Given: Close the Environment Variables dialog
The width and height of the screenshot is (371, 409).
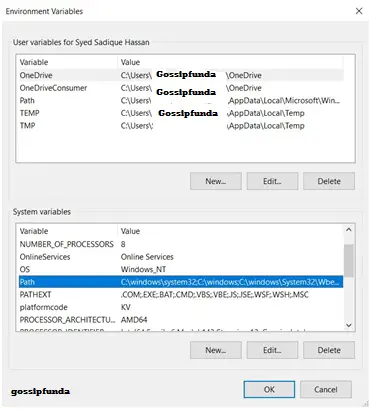Looking at the screenshot, I should coord(359,11).
